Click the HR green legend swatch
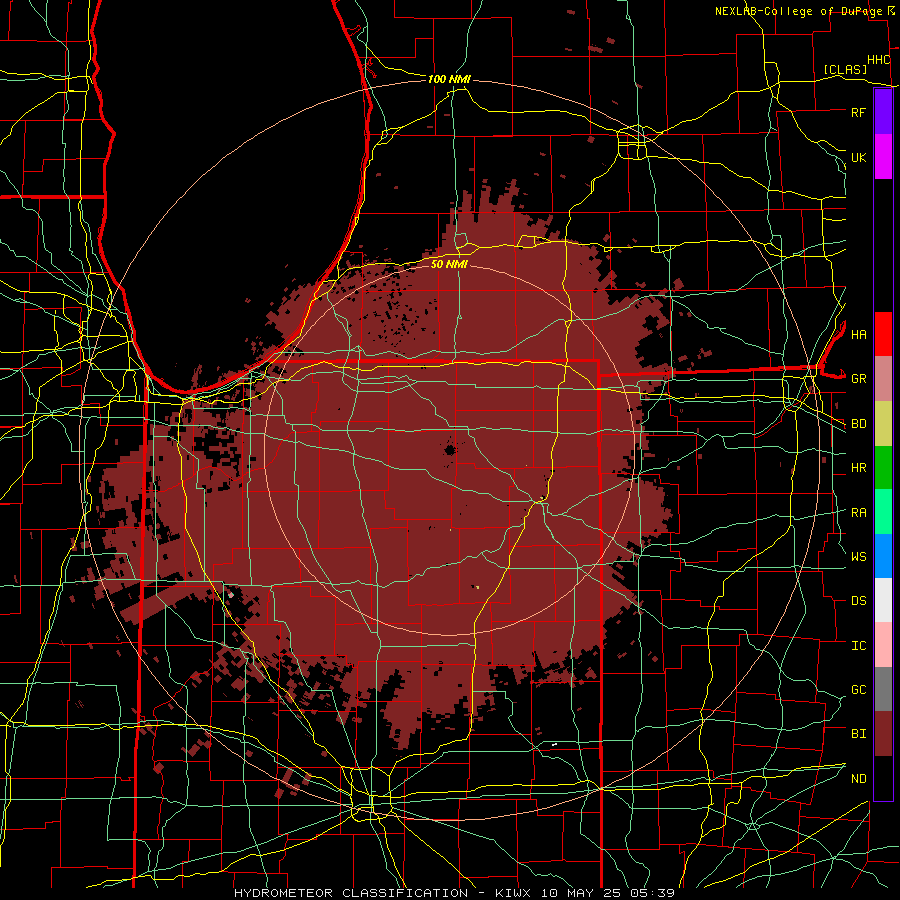 click(883, 467)
